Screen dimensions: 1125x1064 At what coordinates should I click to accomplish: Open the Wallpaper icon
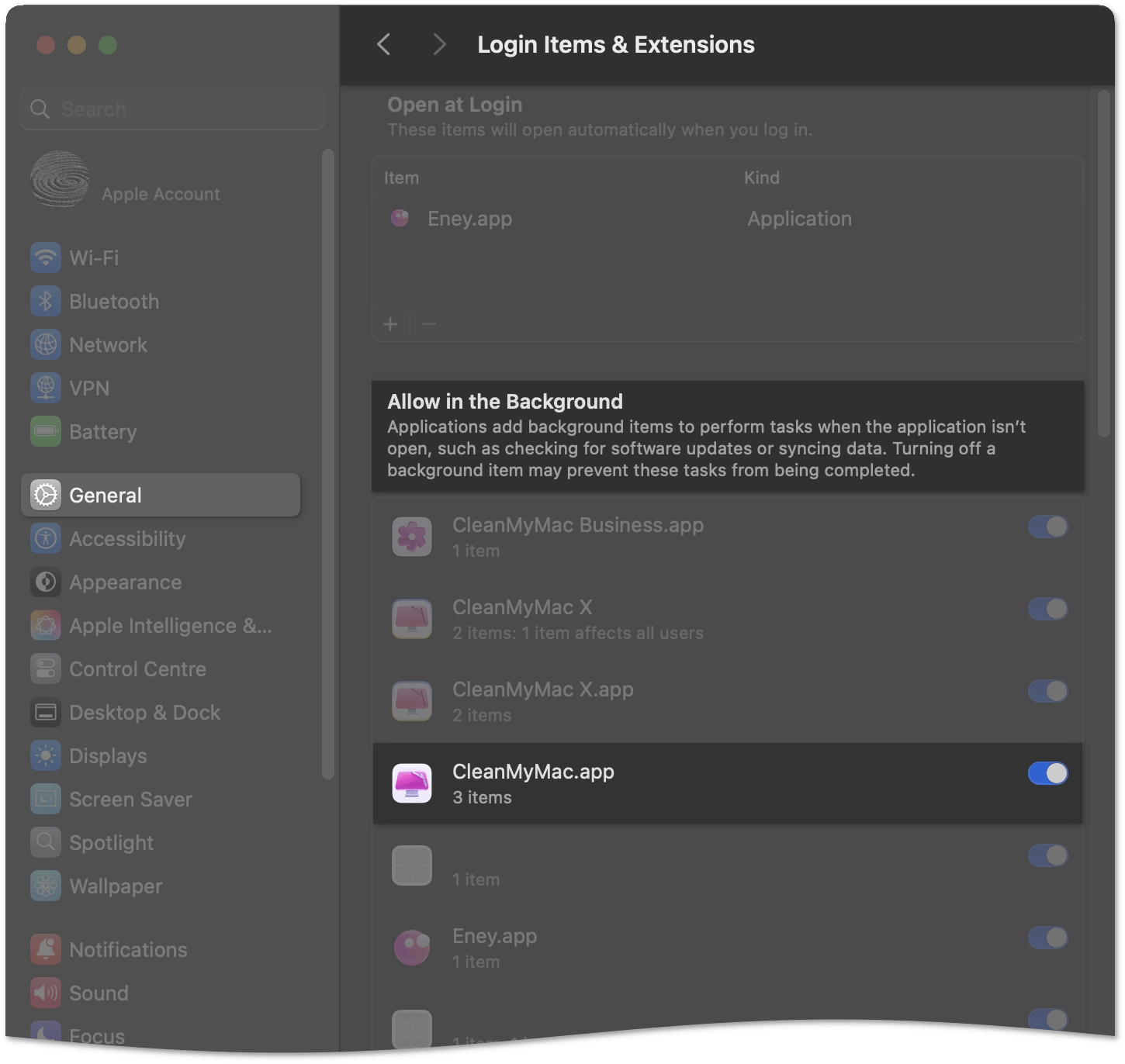46,886
